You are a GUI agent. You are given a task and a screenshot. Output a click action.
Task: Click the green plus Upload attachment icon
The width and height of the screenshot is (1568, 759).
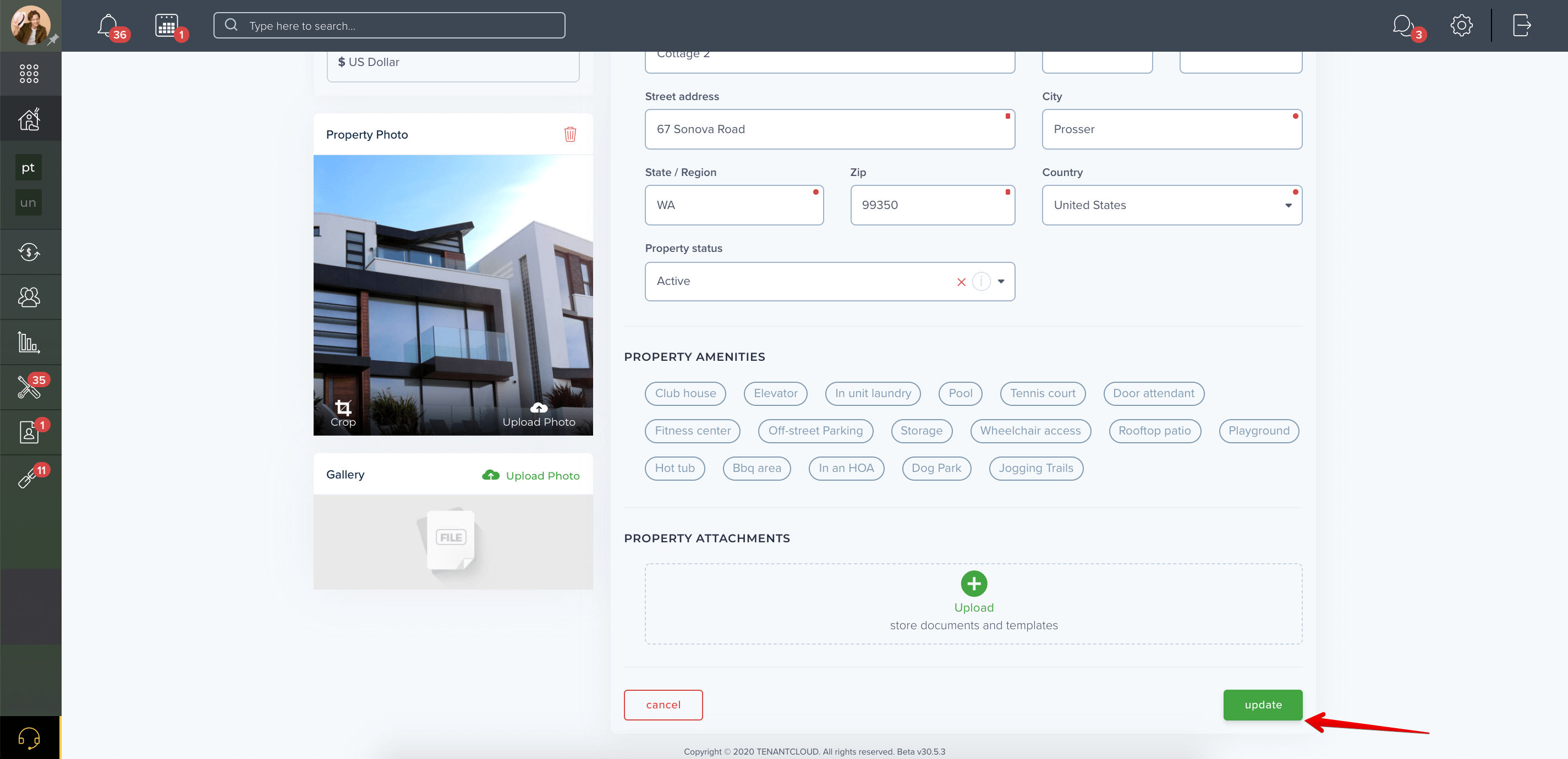(974, 584)
